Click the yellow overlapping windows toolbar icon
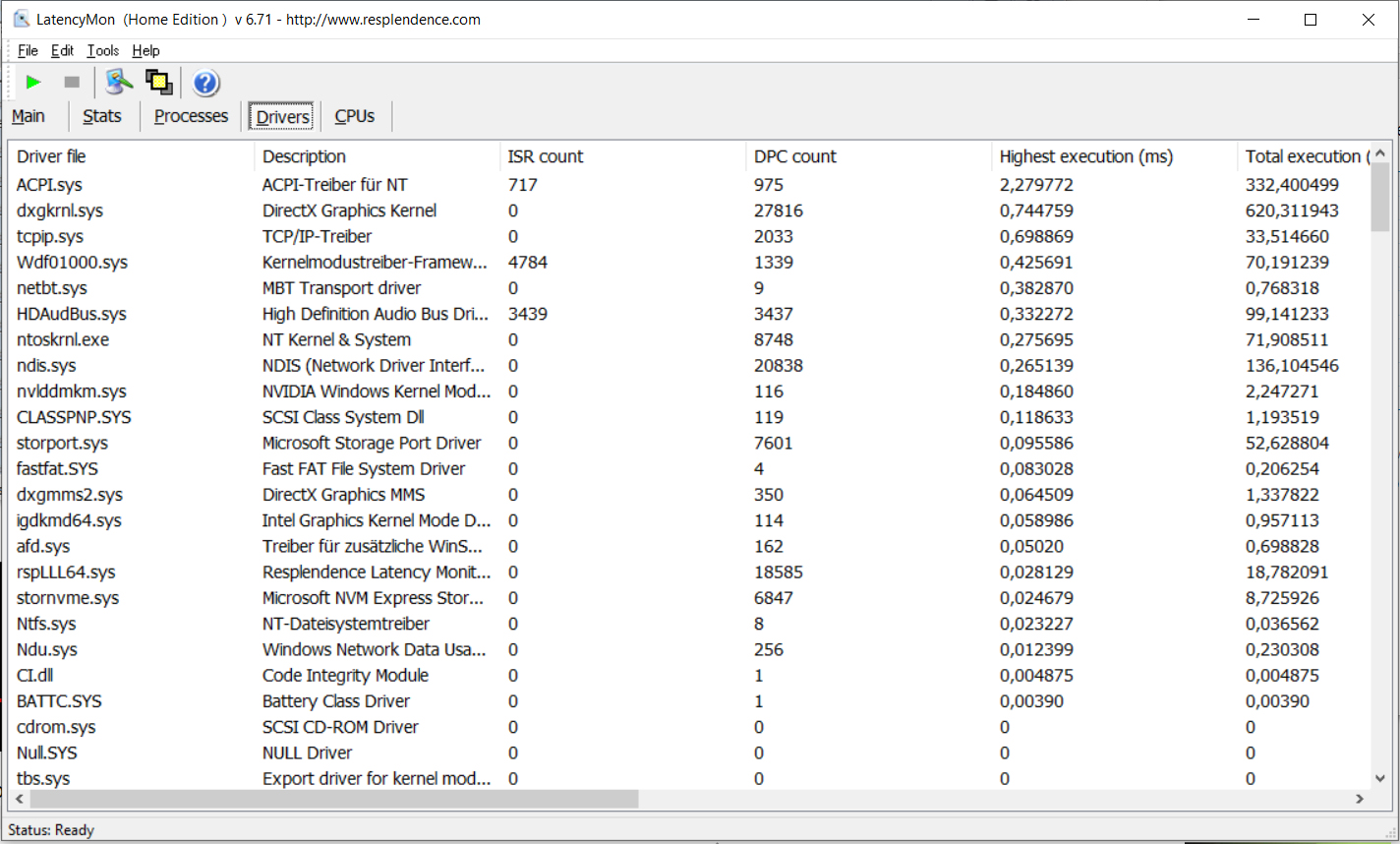This screenshot has width=1400, height=844. pyautogui.click(x=158, y=83)
